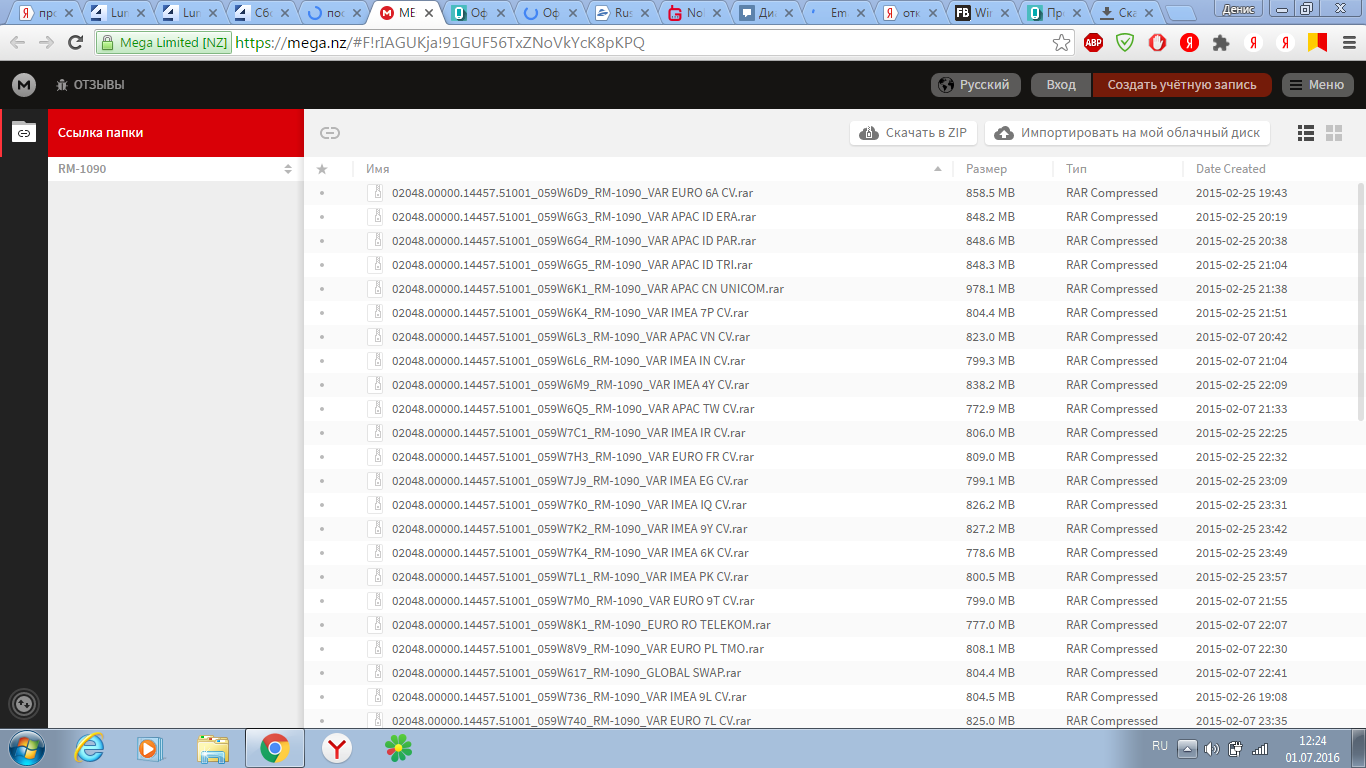Switch to grid thumbnail view
The height and width of the screenshot is (768, 1366).
[1333, 133]
